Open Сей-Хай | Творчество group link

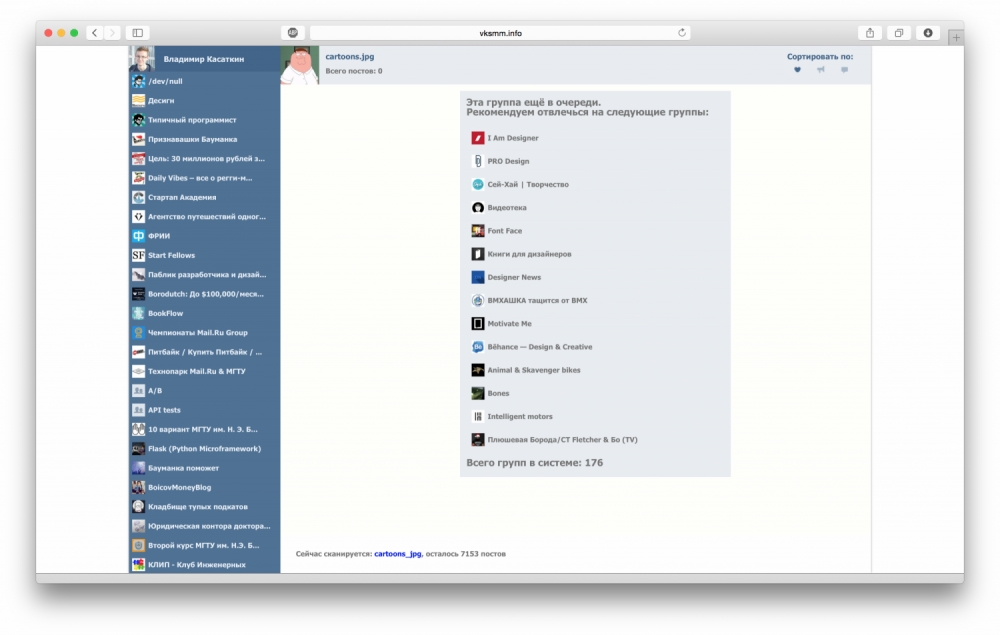coord(528,184)
